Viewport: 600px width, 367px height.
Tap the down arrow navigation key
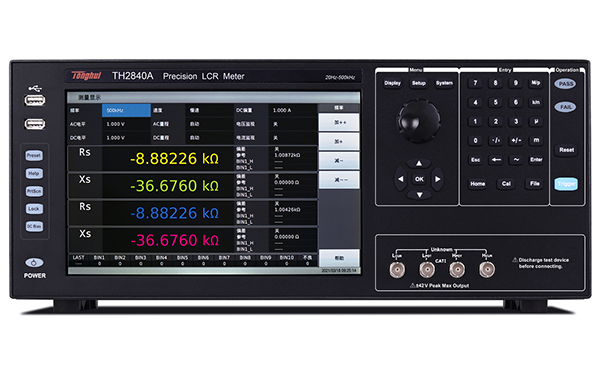click(419, 195)
